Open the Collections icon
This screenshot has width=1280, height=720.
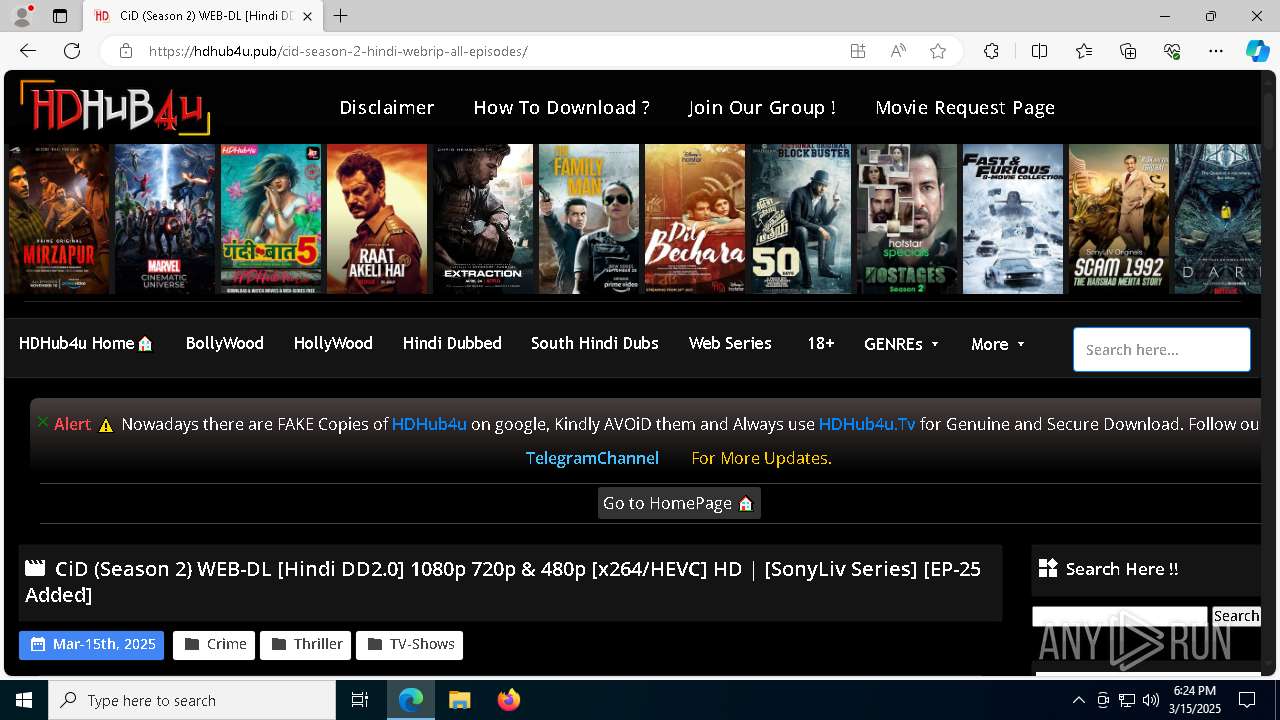tap(1128, 51)
